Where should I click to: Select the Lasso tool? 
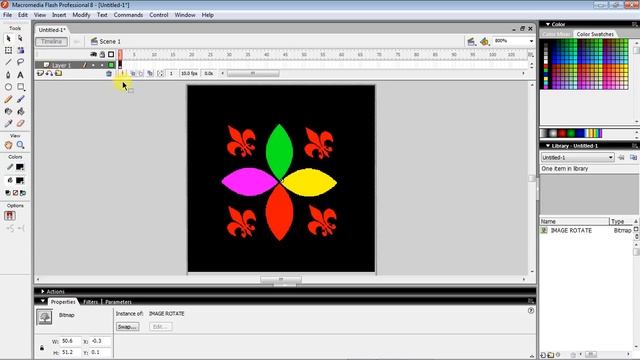[20, 62]
